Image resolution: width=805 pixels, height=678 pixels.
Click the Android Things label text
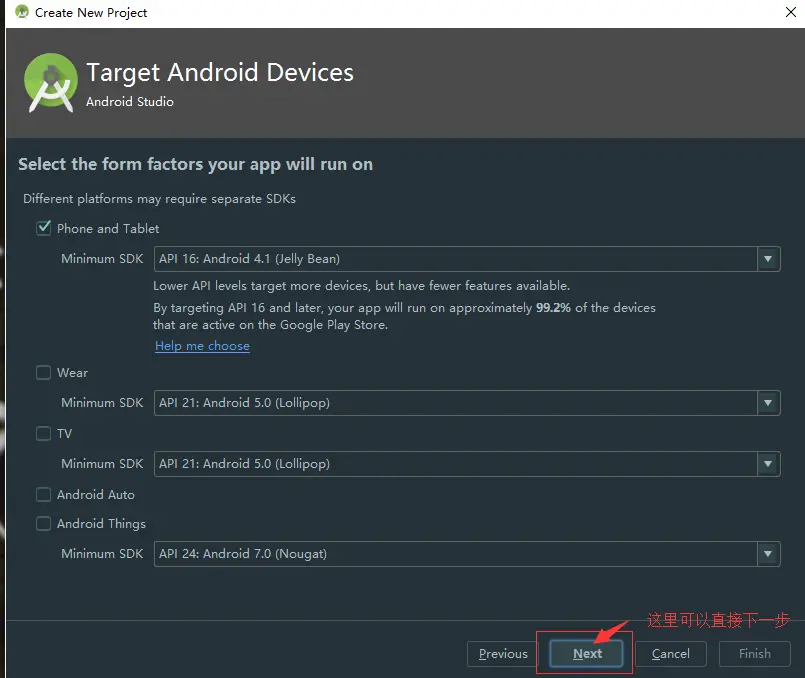(x=101, y=524)
